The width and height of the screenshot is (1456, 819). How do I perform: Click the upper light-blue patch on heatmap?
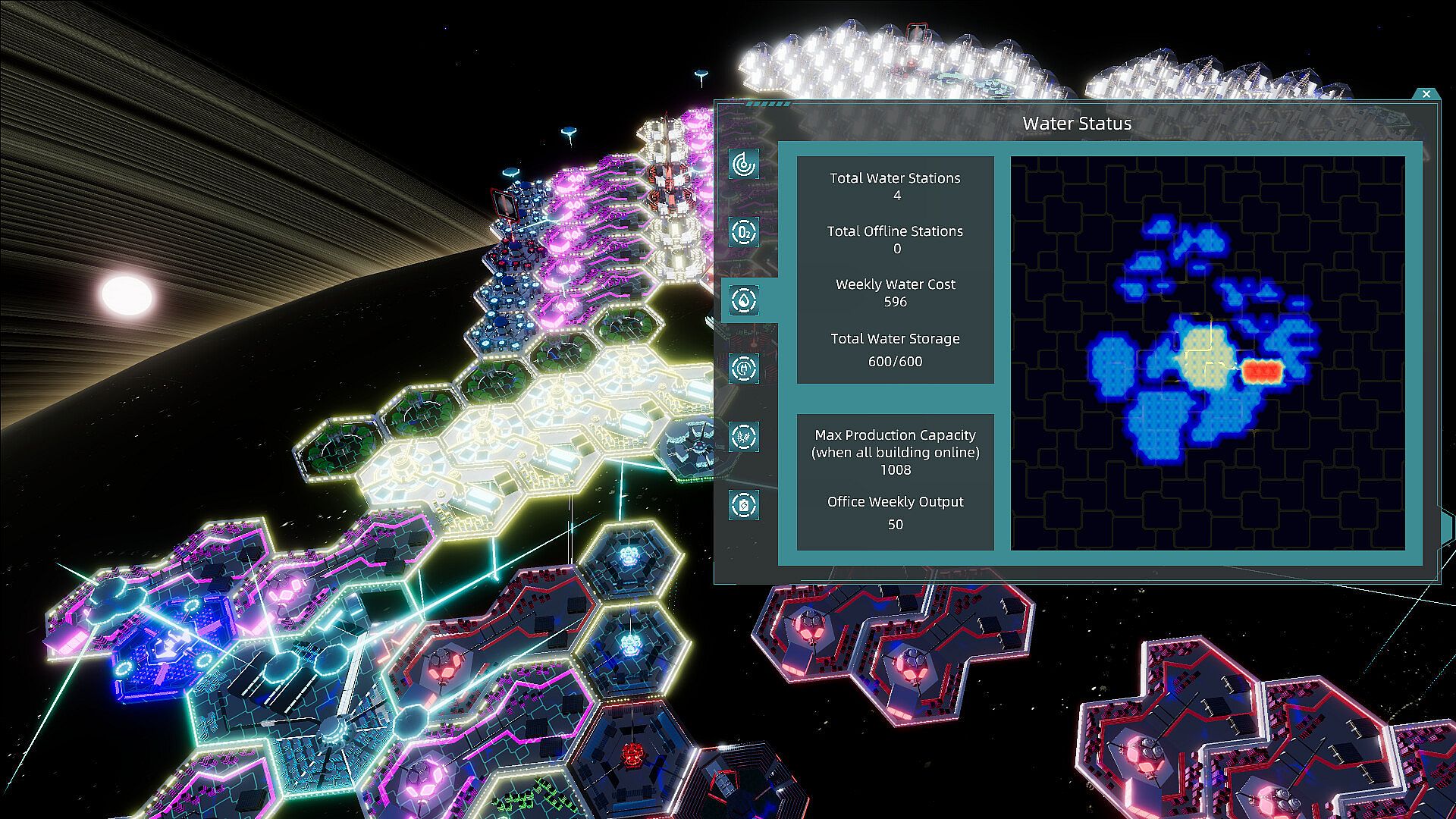[x=1206, y=241]
